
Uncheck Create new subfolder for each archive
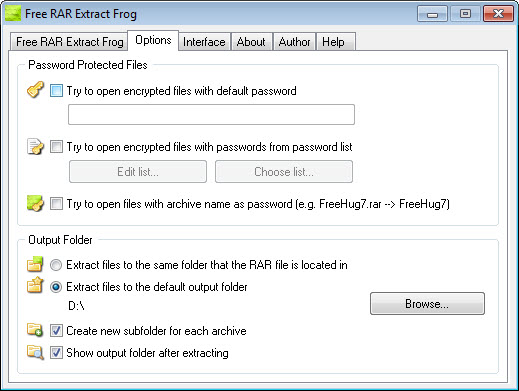pyautogui.click(x=56, y=331)
